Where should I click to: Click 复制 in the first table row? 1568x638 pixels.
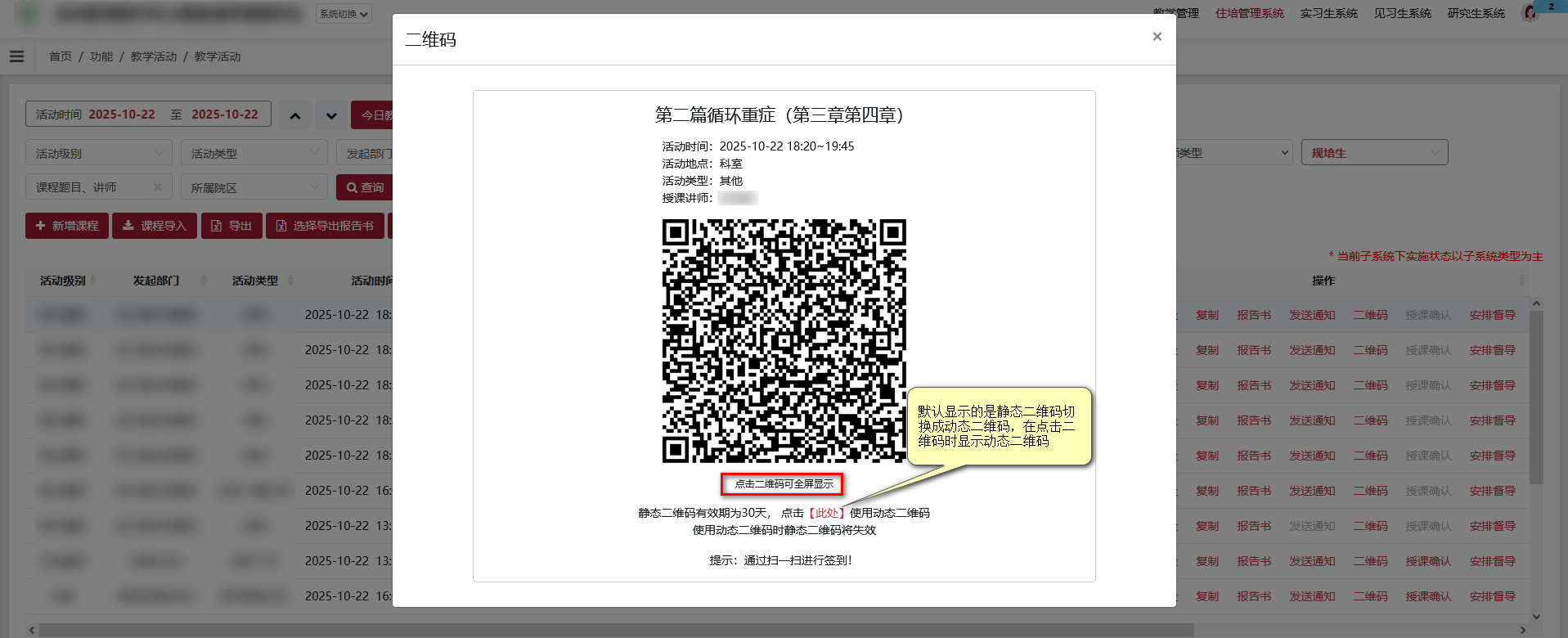(1207, 315)
